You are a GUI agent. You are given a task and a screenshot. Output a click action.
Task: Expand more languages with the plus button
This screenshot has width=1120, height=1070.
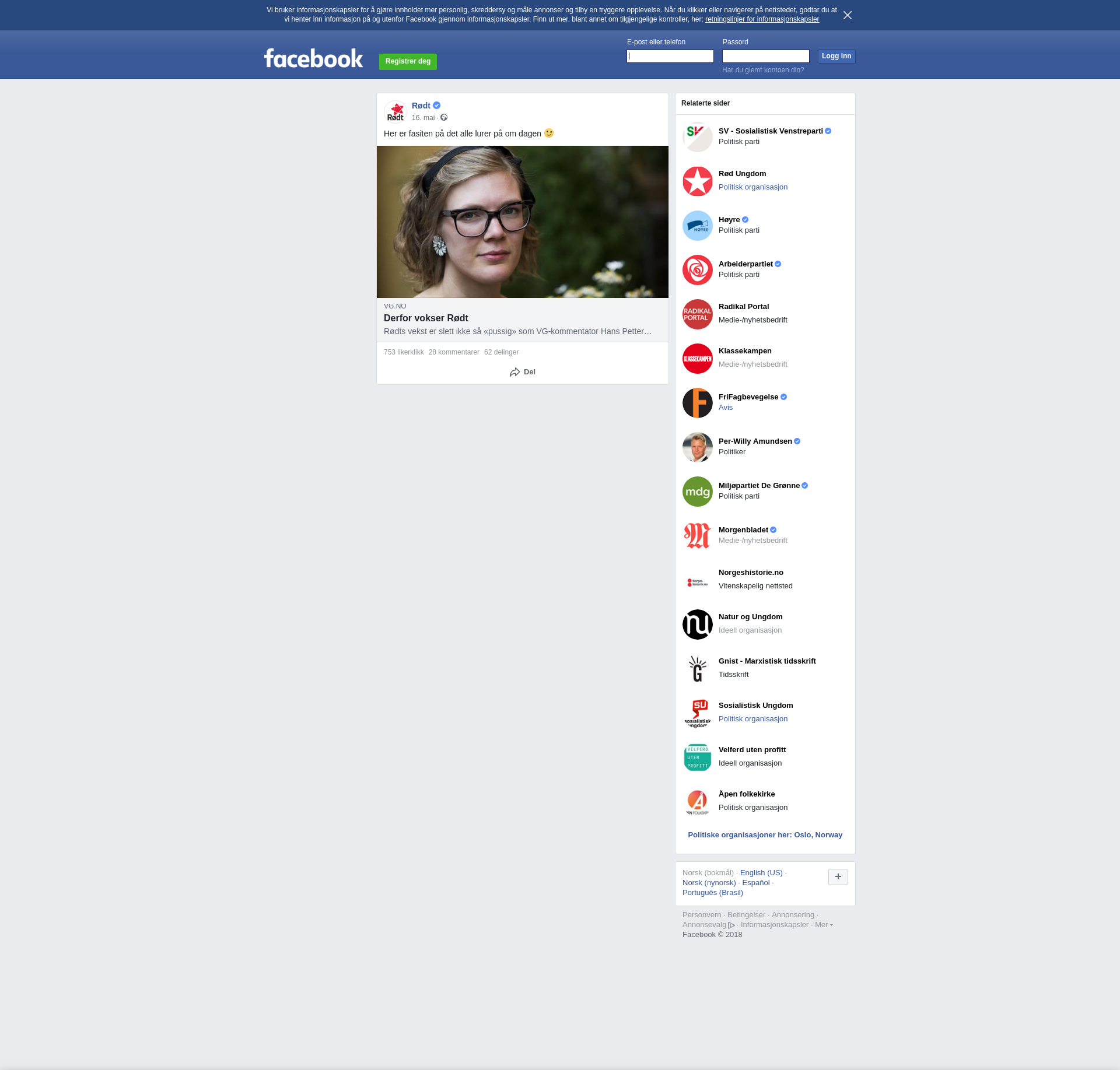[x=838, y=876]
